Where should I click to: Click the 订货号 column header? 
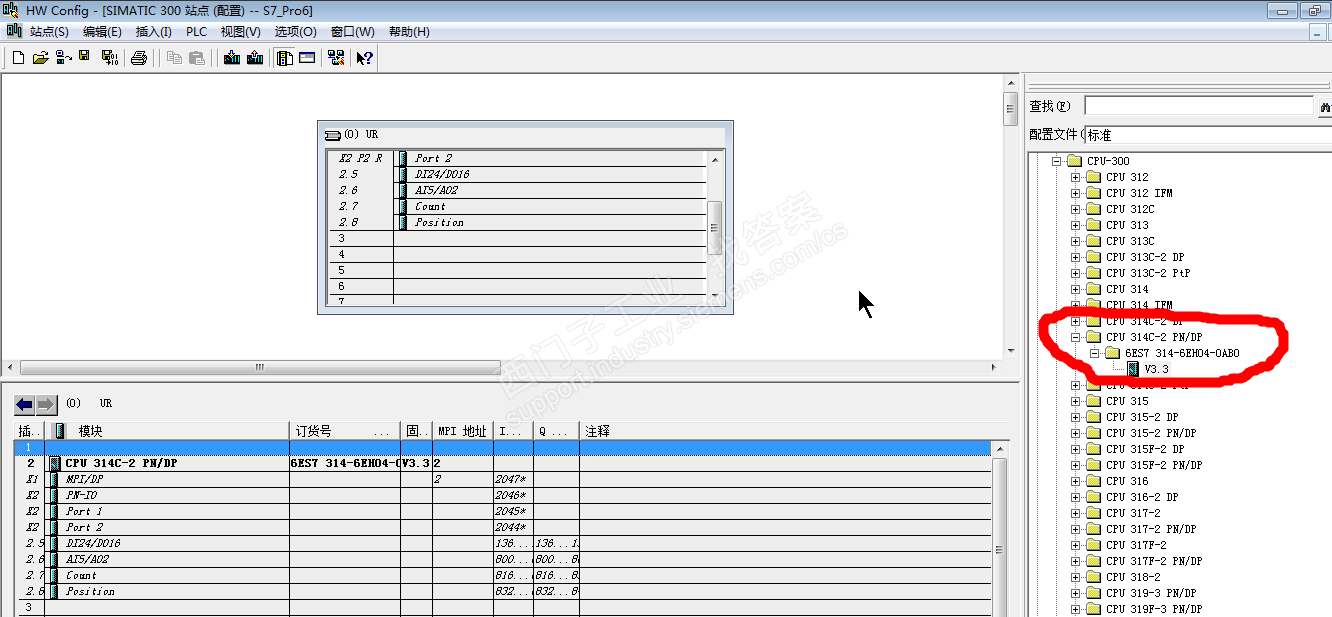pyautogui.click(x=344, y=431)
